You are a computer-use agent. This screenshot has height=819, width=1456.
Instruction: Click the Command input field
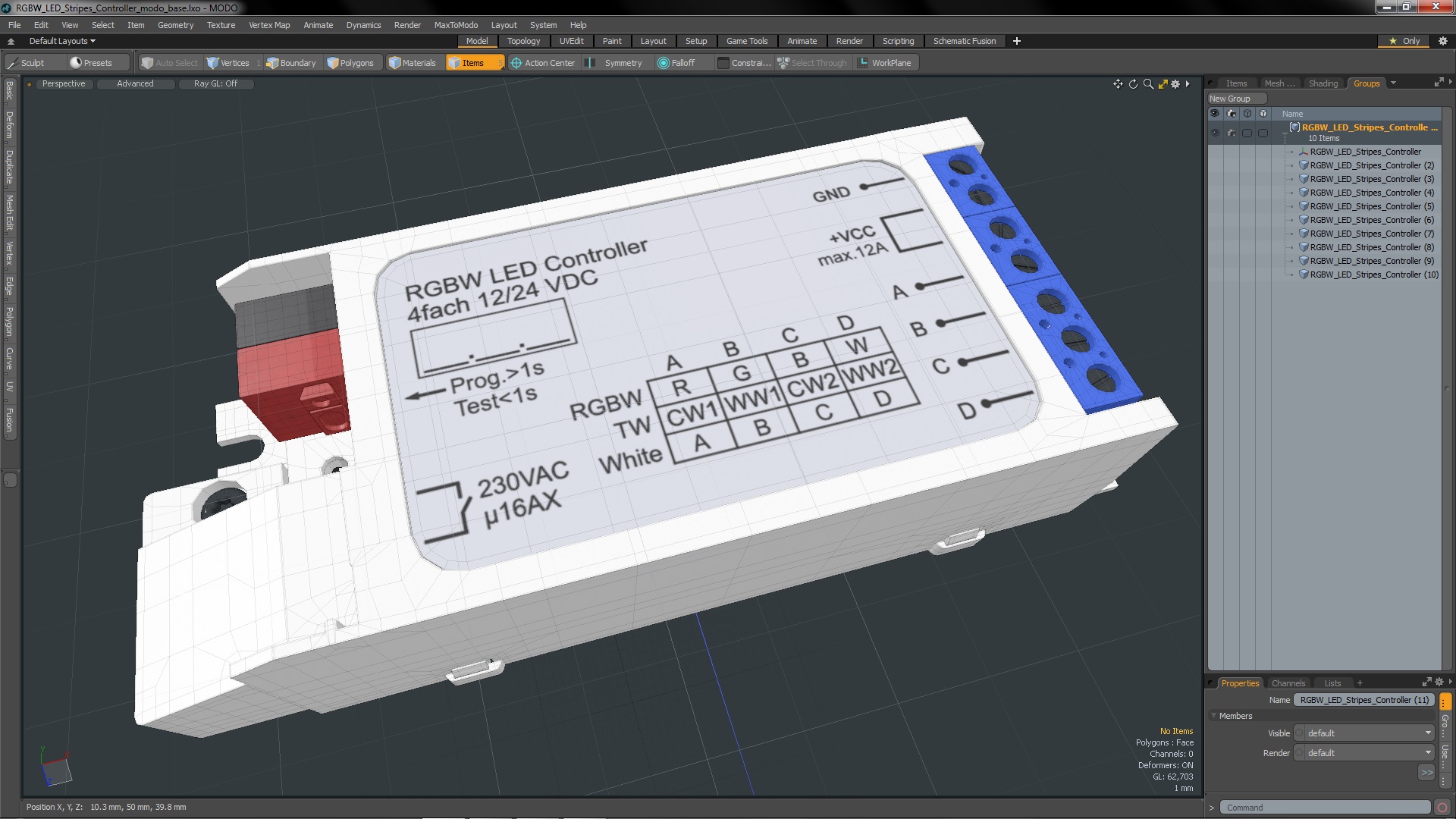[x=1324, y=808]
